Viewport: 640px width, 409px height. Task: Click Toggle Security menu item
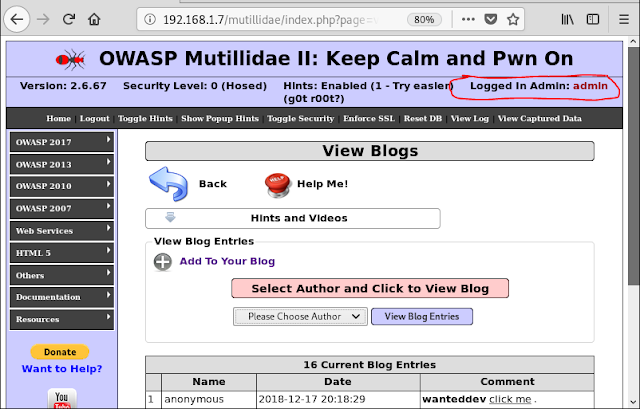point(300,118)
